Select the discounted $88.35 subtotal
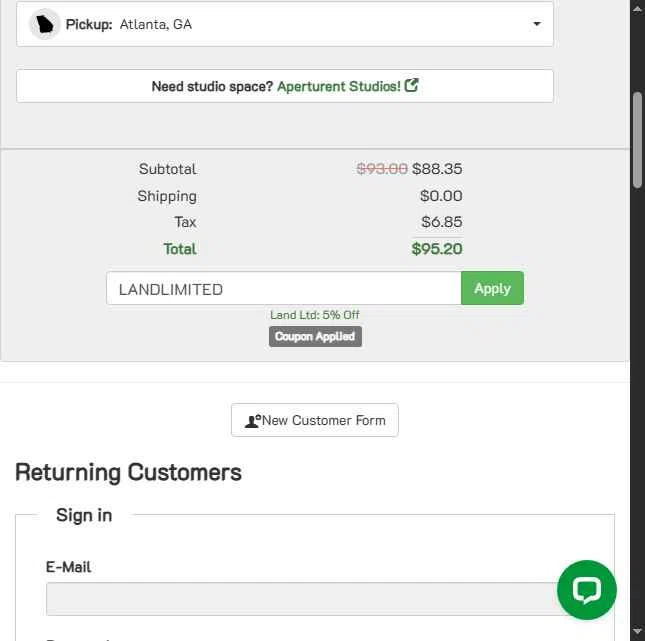 437,169
